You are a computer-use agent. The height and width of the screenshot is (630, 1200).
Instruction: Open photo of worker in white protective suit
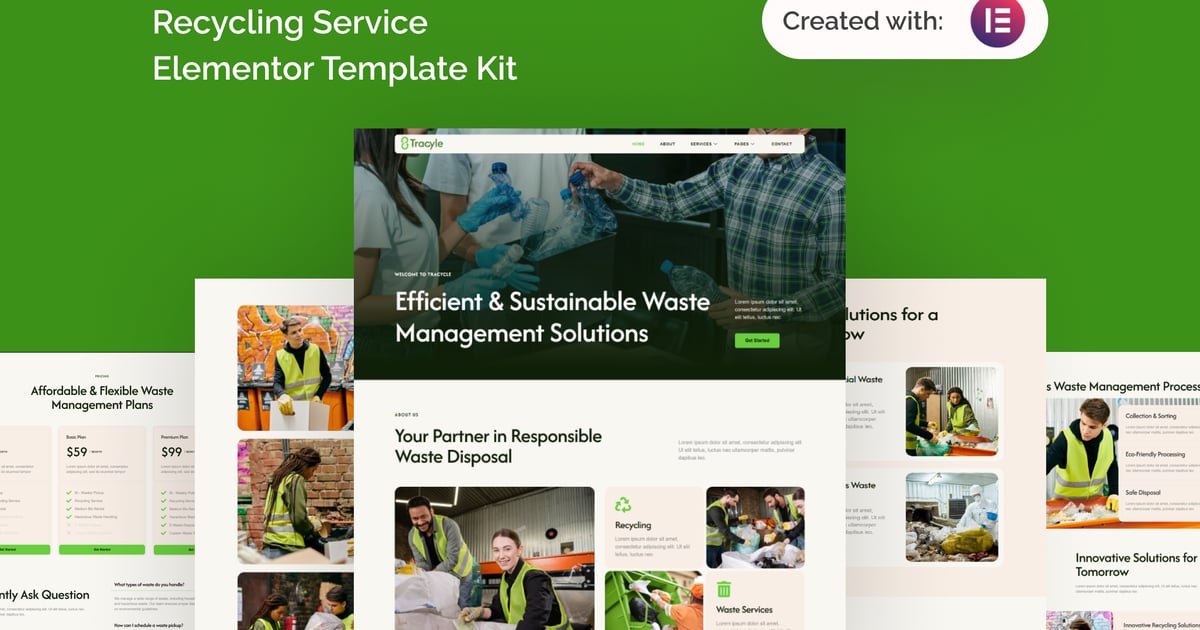pyautogui.click(x=952, y=516)
